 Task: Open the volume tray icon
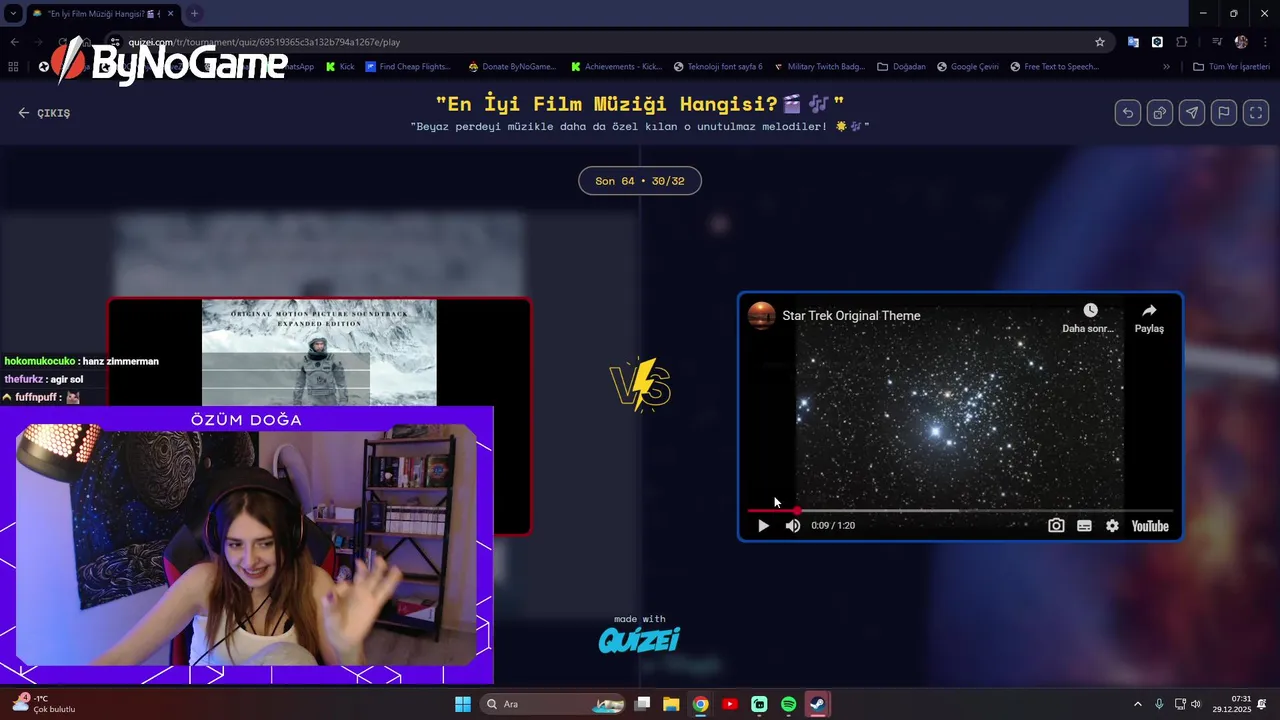point(1196,704)
